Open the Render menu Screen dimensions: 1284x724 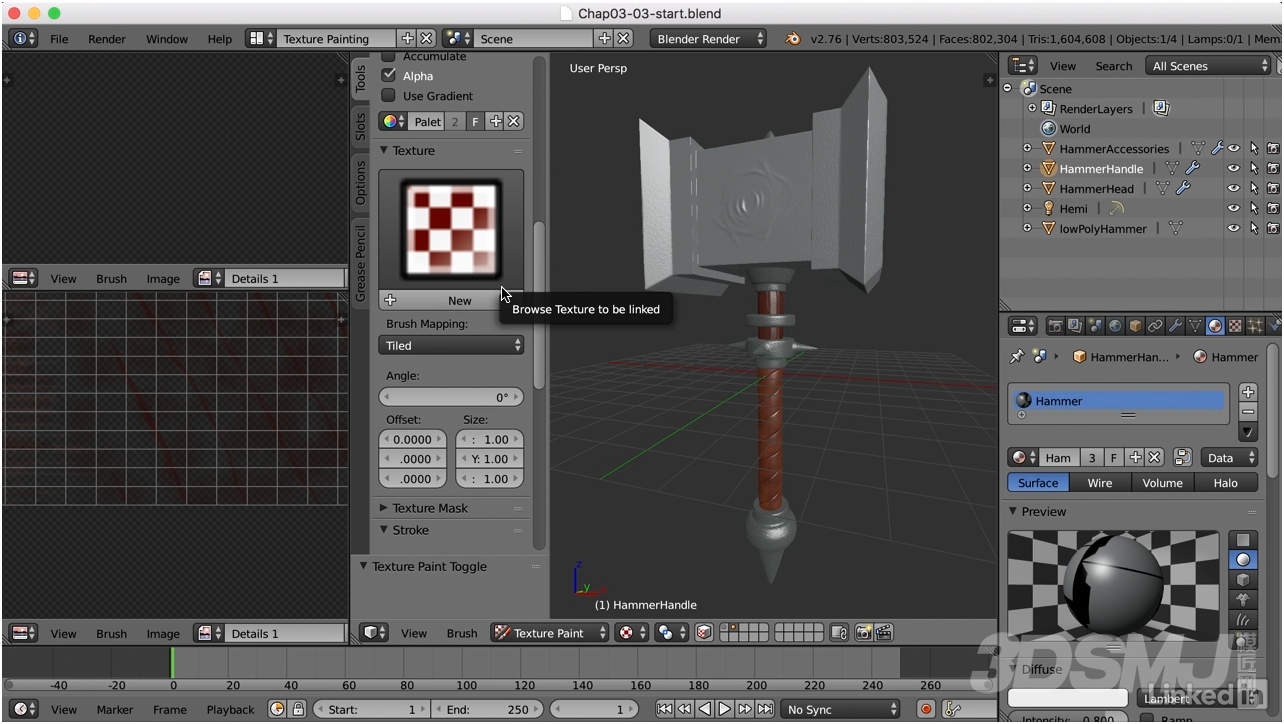click(107, 39)
